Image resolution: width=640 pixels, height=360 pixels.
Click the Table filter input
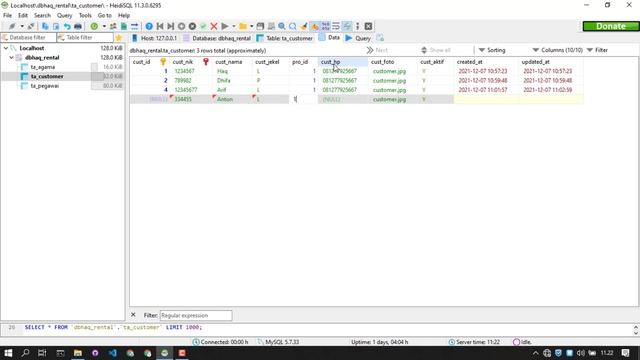tap(85, 38)
